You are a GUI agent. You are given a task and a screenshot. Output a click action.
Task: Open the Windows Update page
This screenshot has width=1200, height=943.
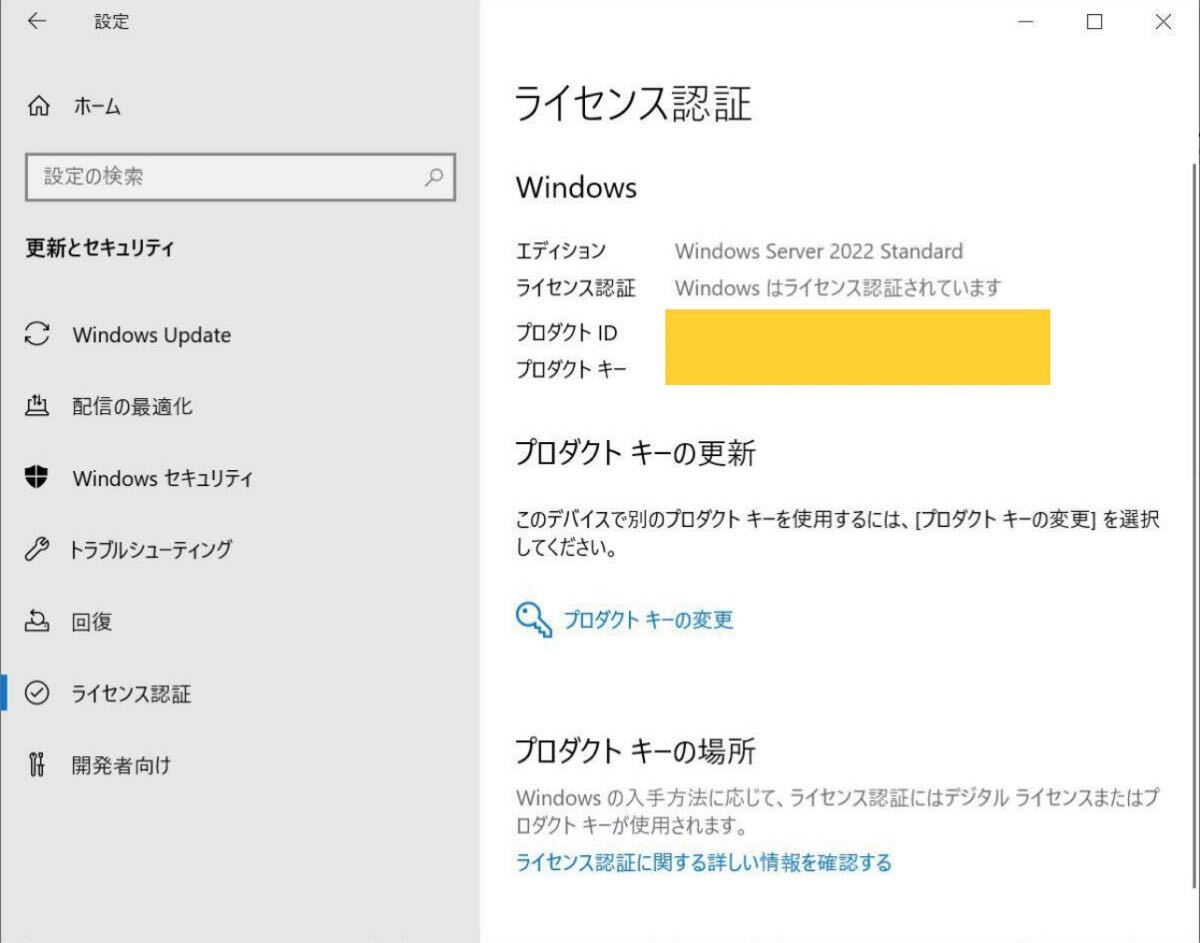pos(151,335)
